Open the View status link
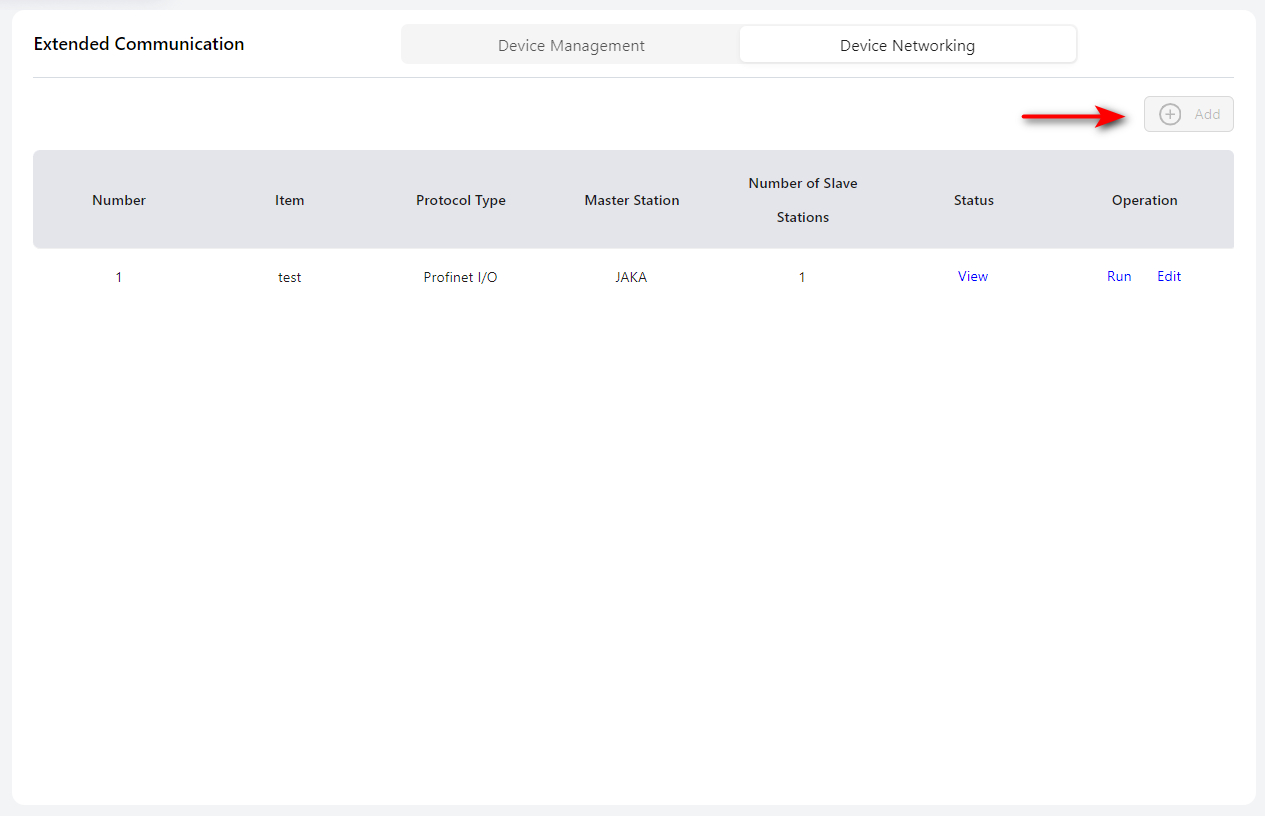Viewport: 1265px width, 816px height. (972, 277)
